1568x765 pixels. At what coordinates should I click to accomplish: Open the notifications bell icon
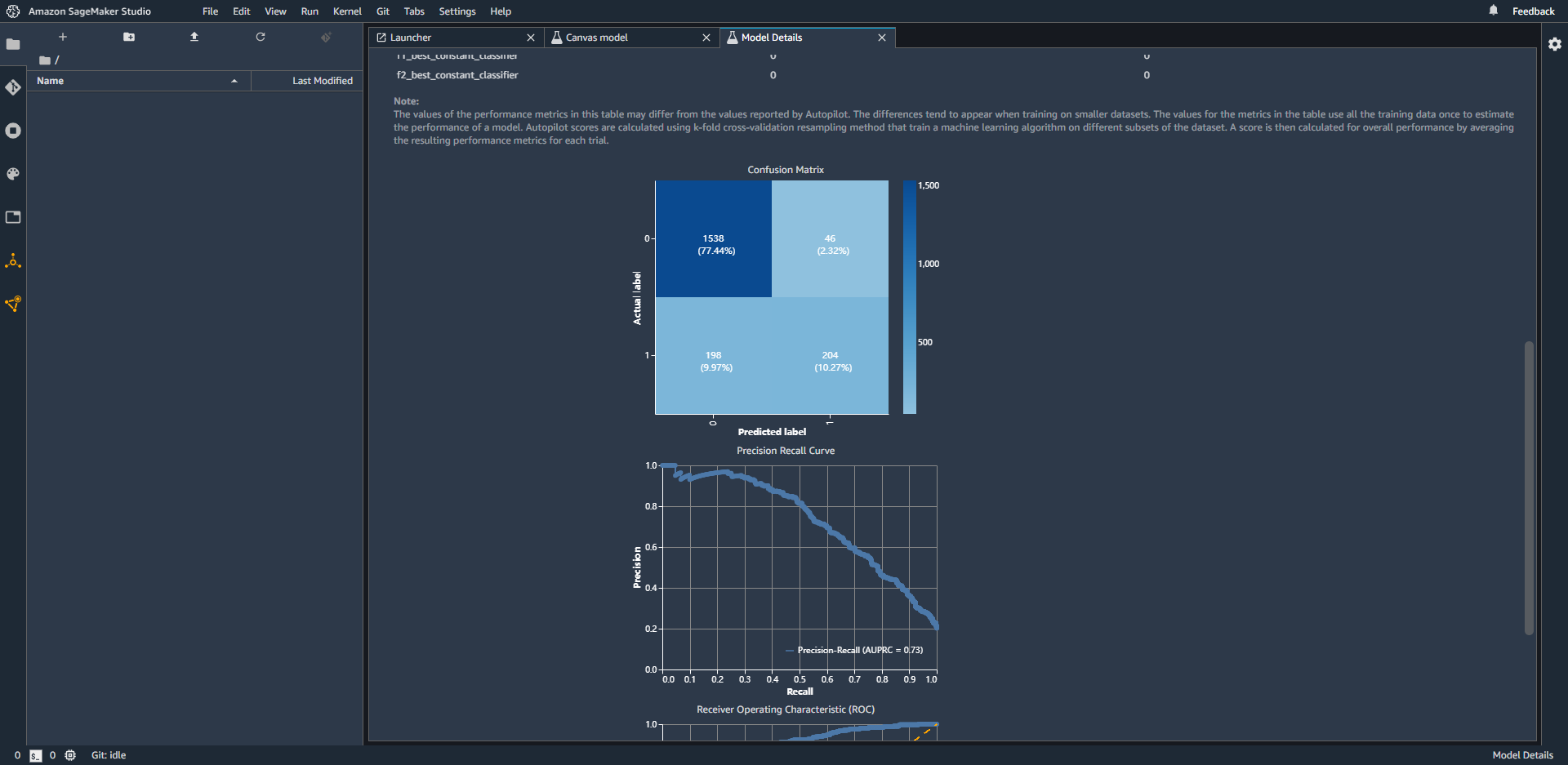click(1493, 11)
